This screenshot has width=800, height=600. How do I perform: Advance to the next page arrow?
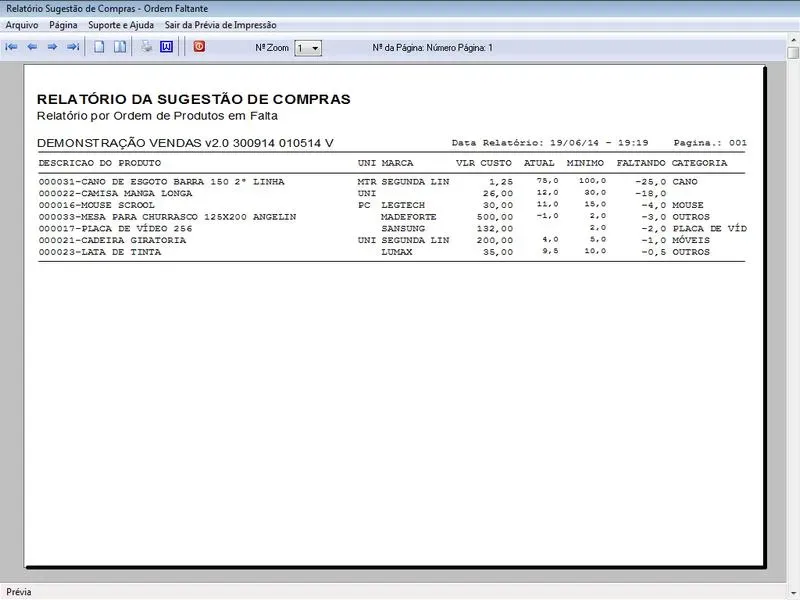tap(52, 47)
